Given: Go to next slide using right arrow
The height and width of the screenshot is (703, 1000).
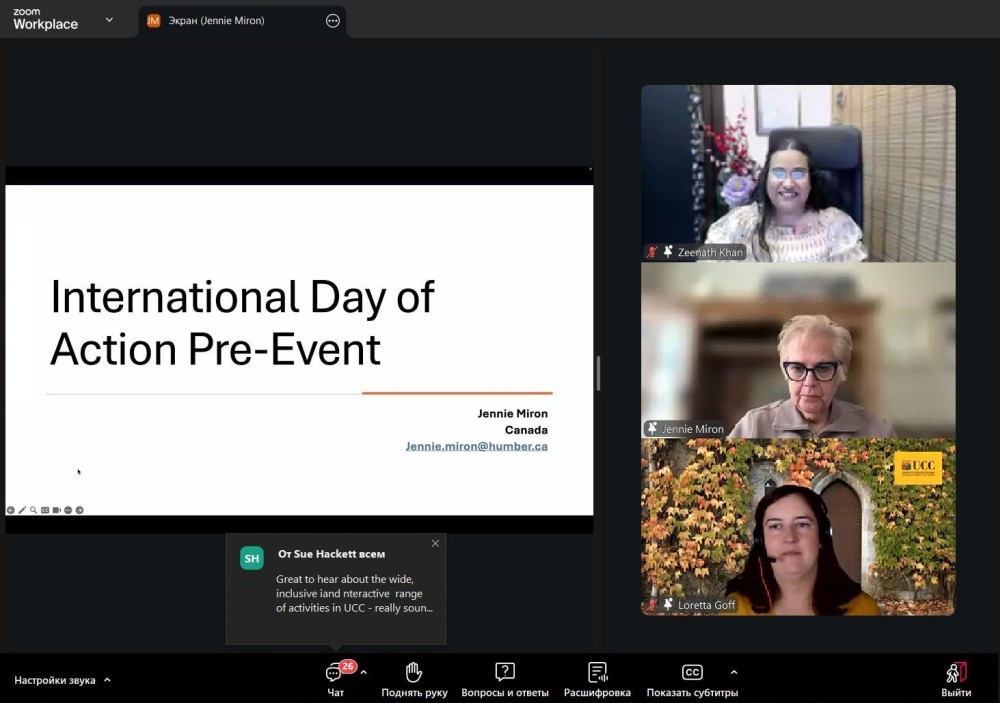Looking at the screenshot, I should tap(80, 510).
